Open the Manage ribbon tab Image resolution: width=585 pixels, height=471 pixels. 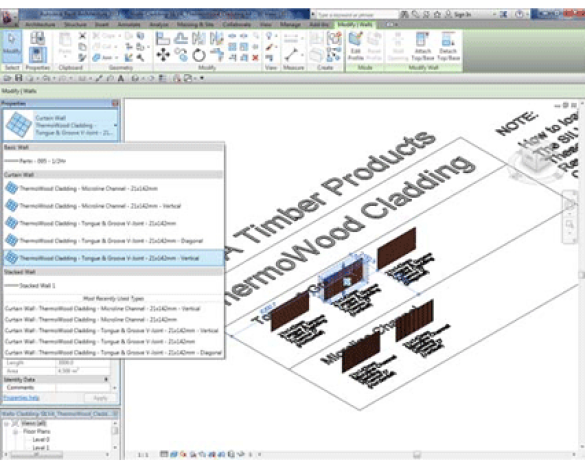[x=290, y=25]
